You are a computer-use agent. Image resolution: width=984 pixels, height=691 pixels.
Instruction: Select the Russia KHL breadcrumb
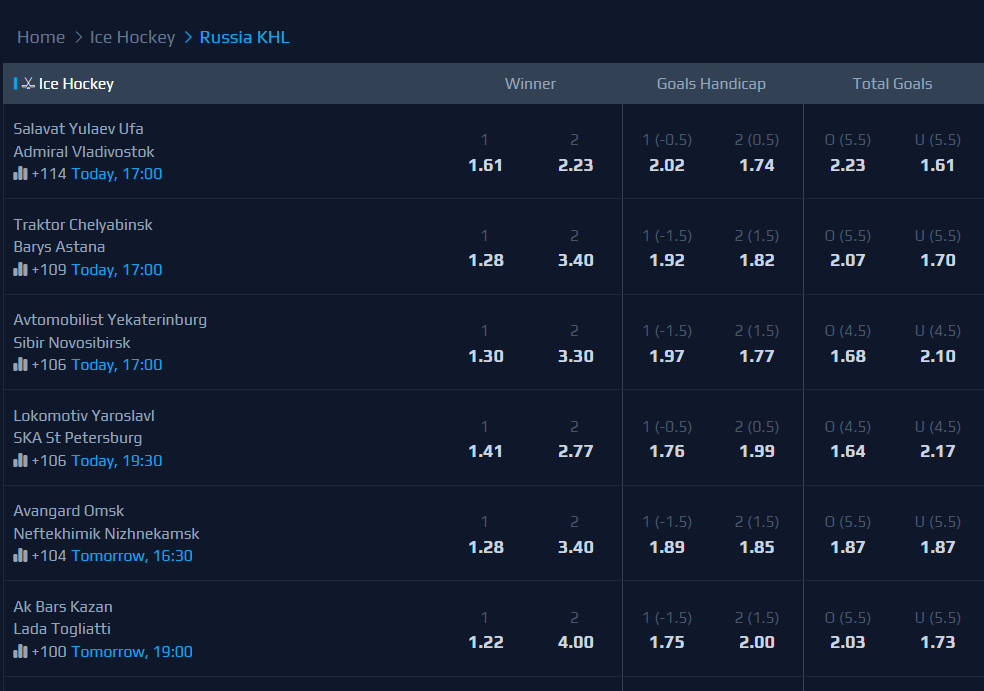click(x=243, y=37)
